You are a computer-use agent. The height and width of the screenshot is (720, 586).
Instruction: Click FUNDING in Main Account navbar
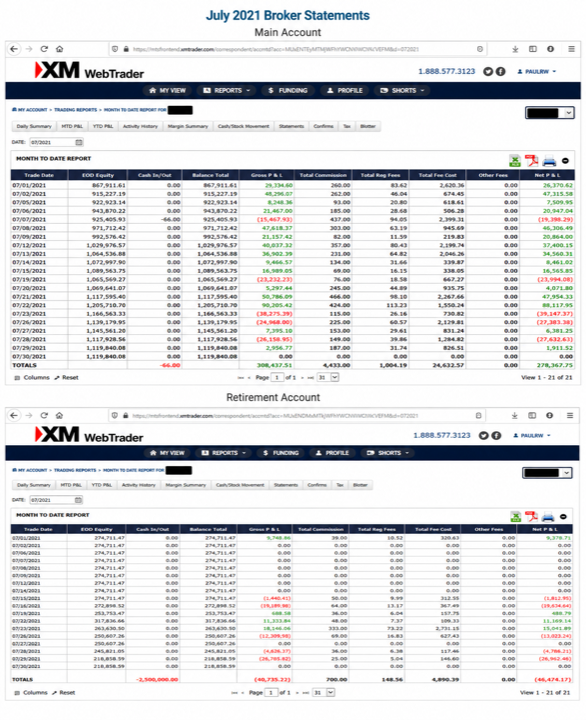288,90
